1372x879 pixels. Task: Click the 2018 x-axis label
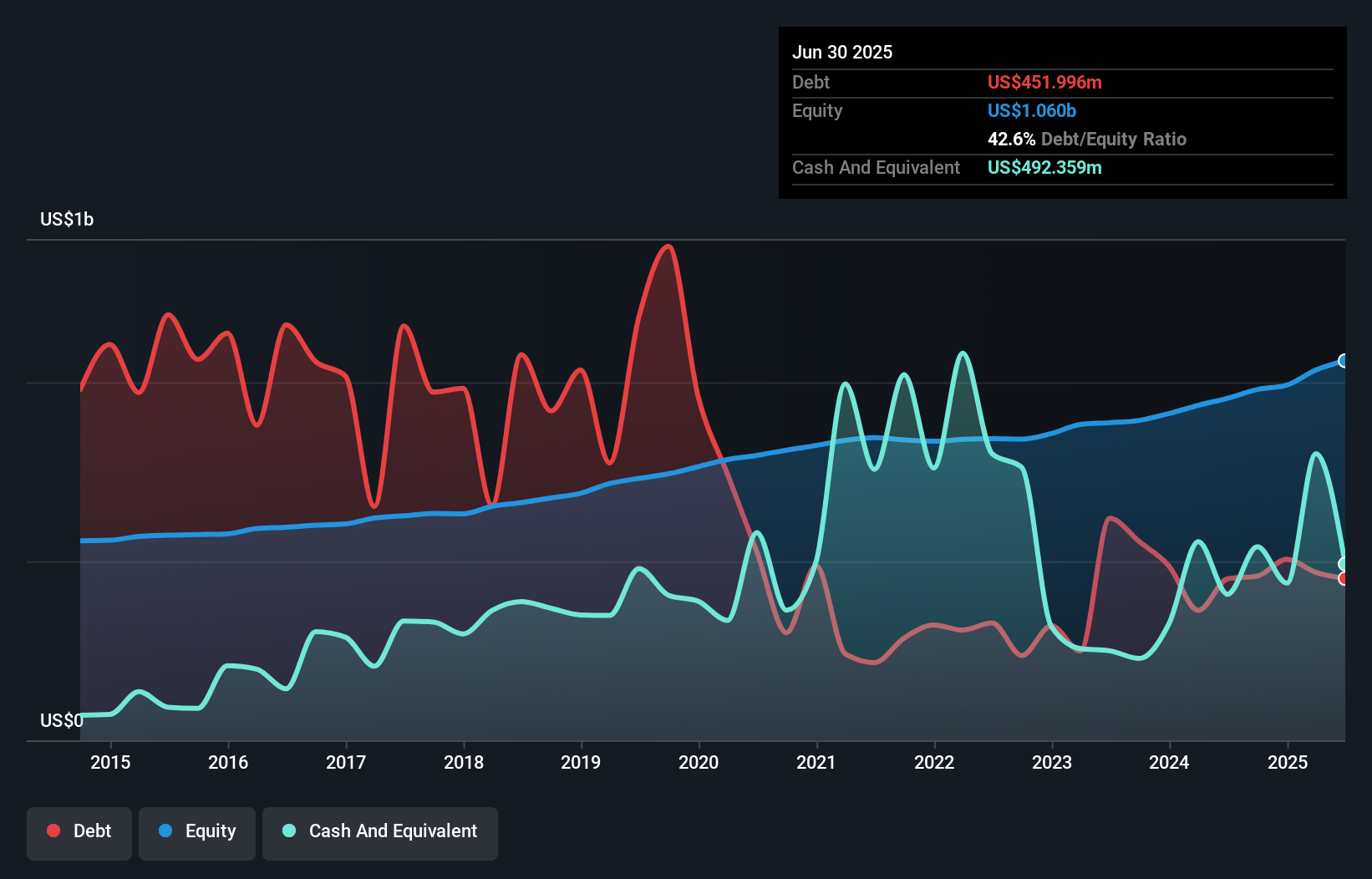(464, 762)
